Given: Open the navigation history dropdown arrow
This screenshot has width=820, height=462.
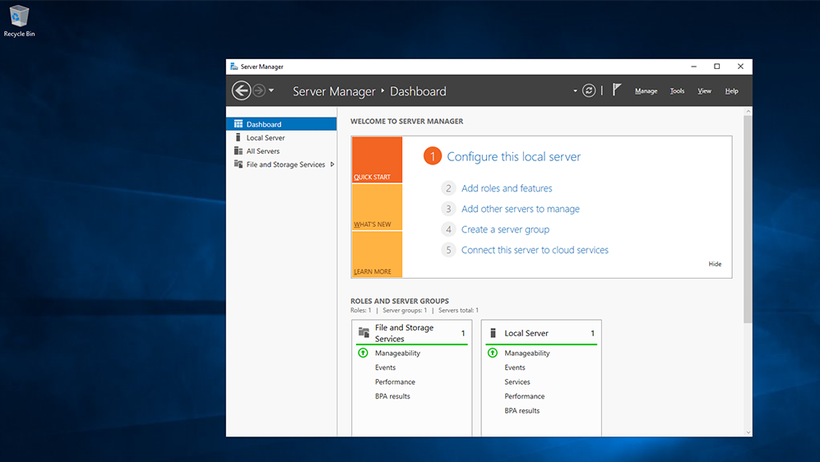Looking at the screenshot, I should pos(271,91).
